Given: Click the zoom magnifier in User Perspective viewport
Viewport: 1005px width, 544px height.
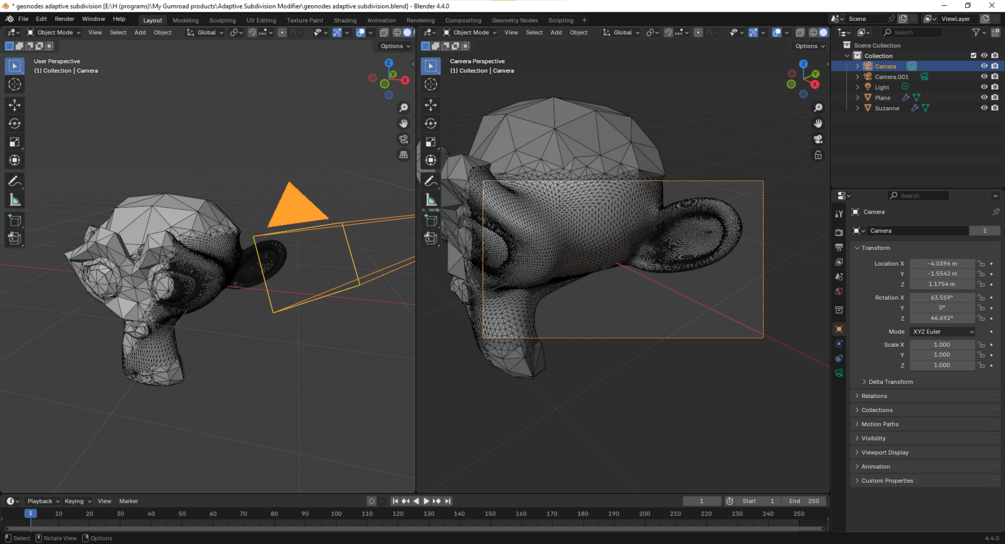Looking at the screenshot, I should pyautogui.click(x=403, y=108).
